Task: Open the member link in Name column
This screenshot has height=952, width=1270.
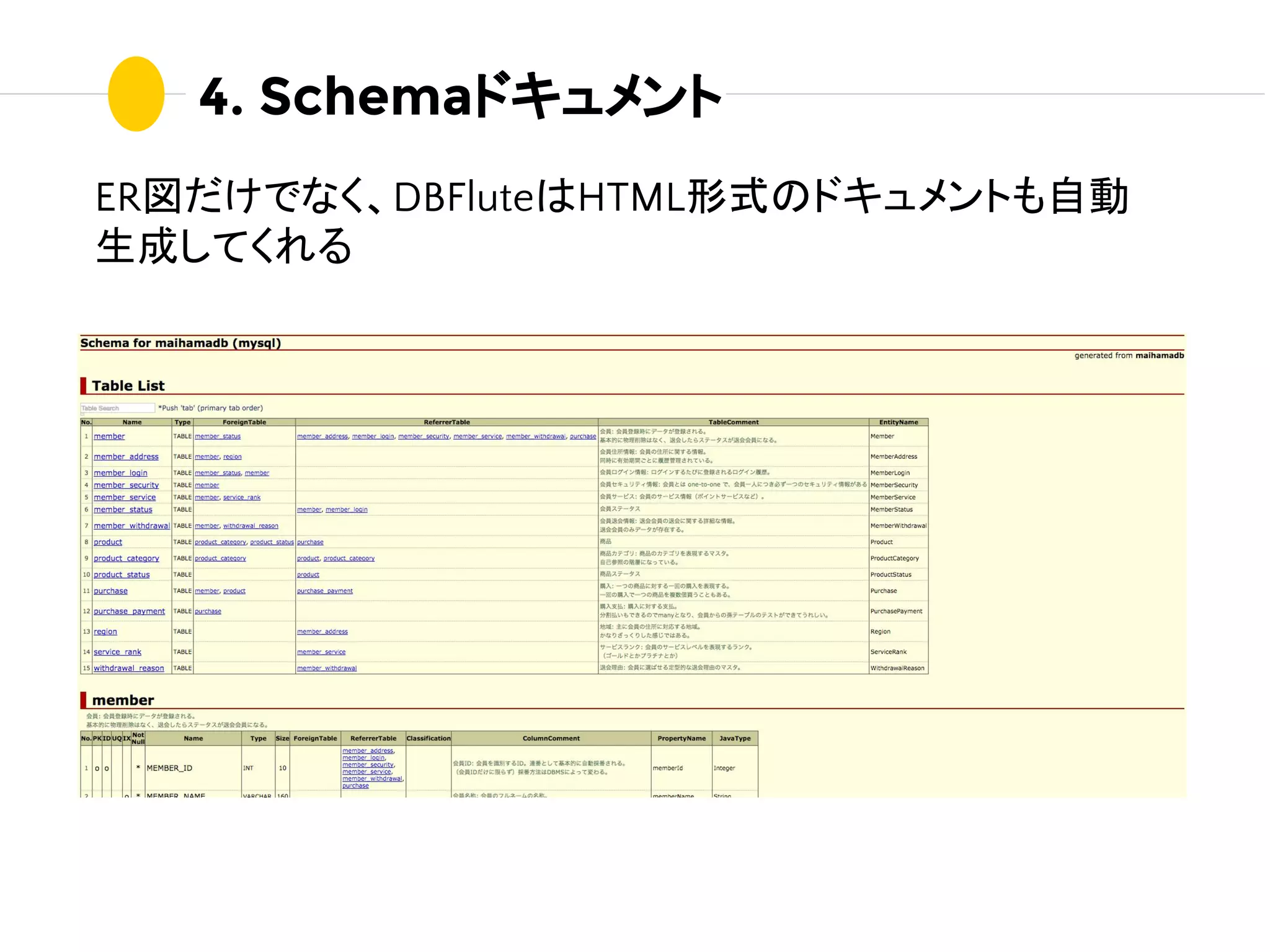Action: point(109,436)
